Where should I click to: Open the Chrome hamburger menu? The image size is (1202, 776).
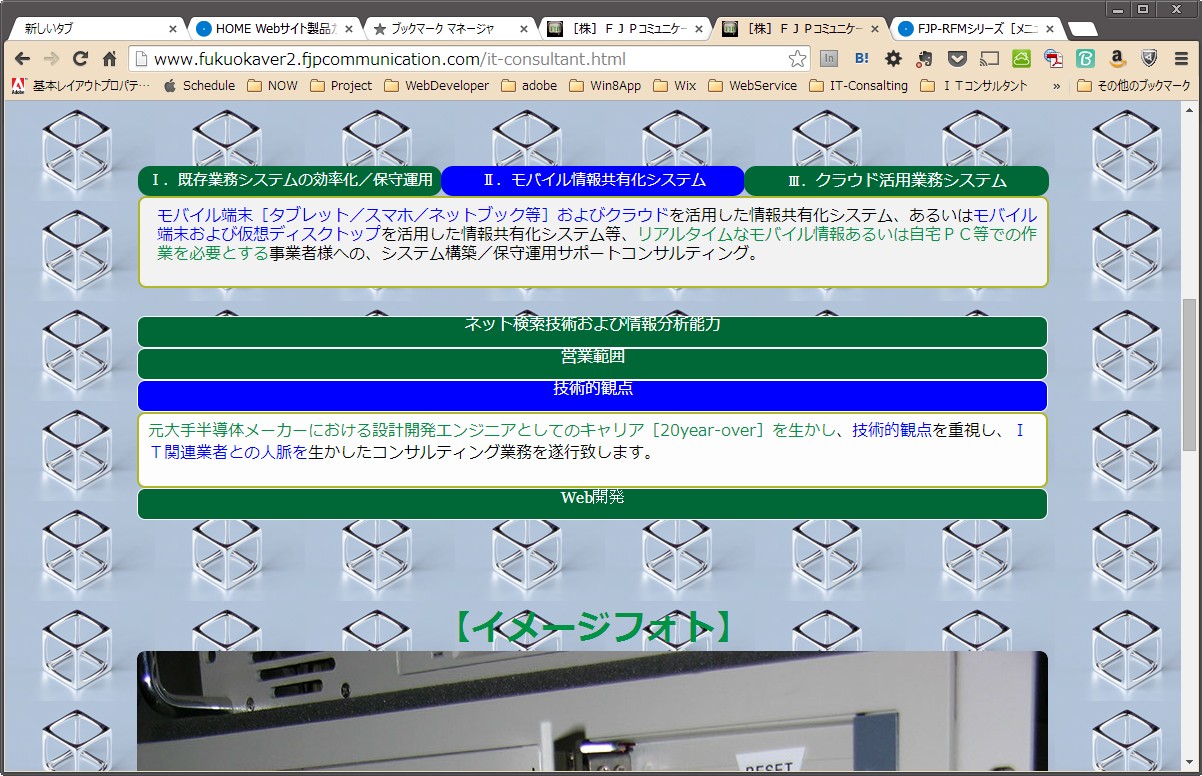tap(1181, 59)
